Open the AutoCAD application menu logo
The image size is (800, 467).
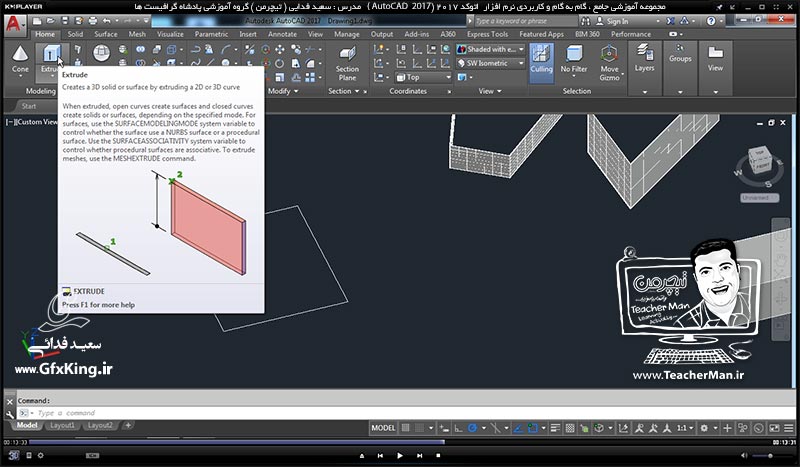(14, 24)
